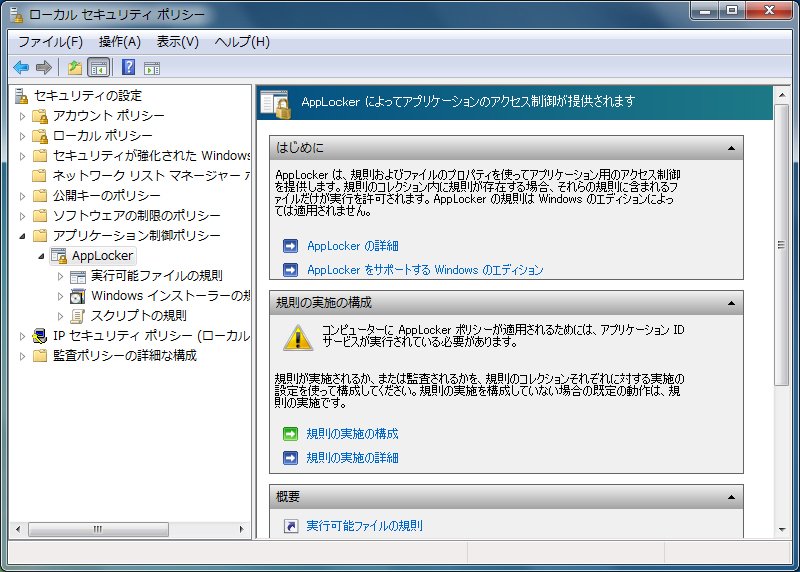
Task: Collapse the 規則の実施の構成 section header
Action: coord(731,303)
